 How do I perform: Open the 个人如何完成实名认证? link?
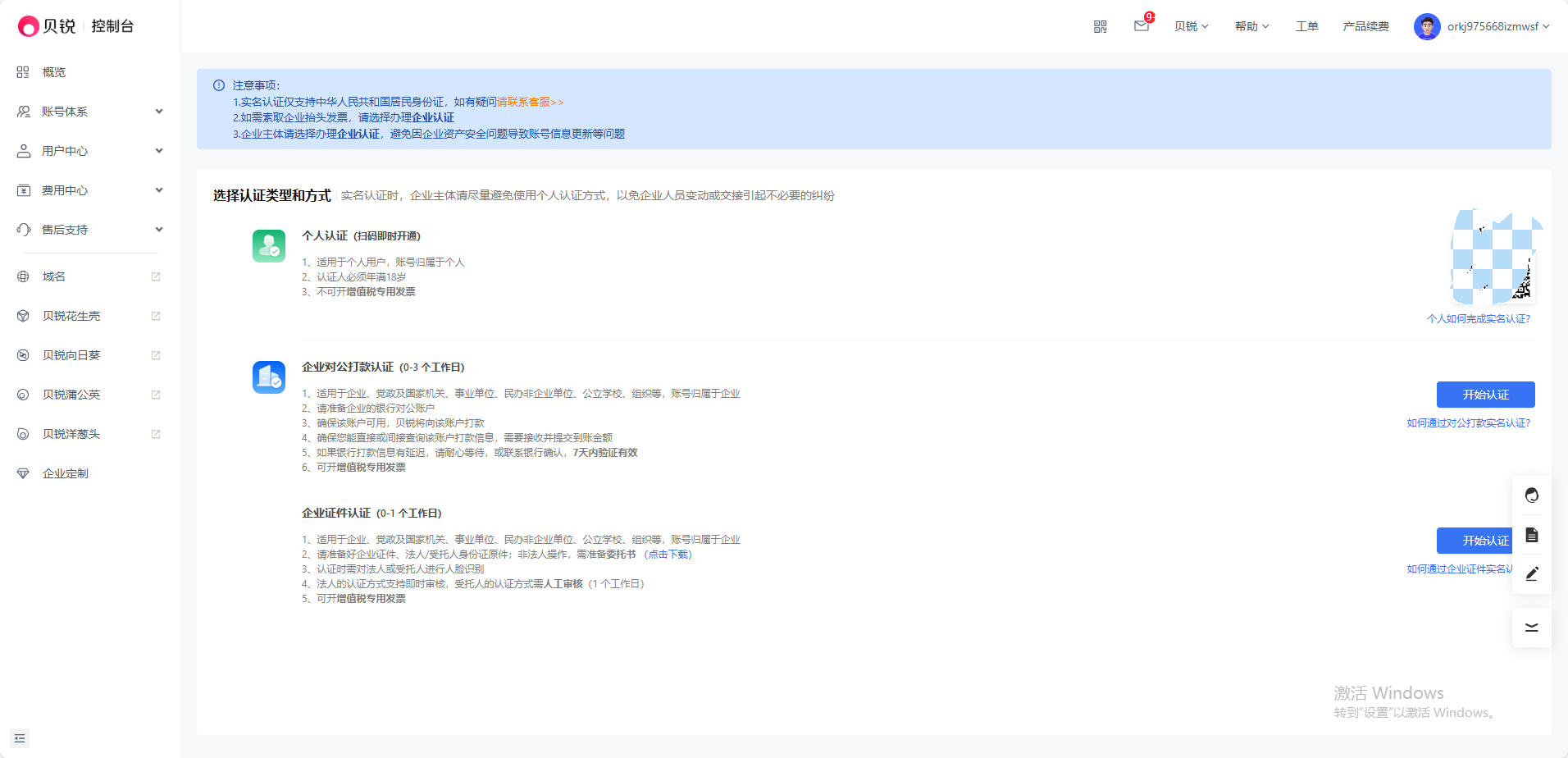pos(1479,319)
